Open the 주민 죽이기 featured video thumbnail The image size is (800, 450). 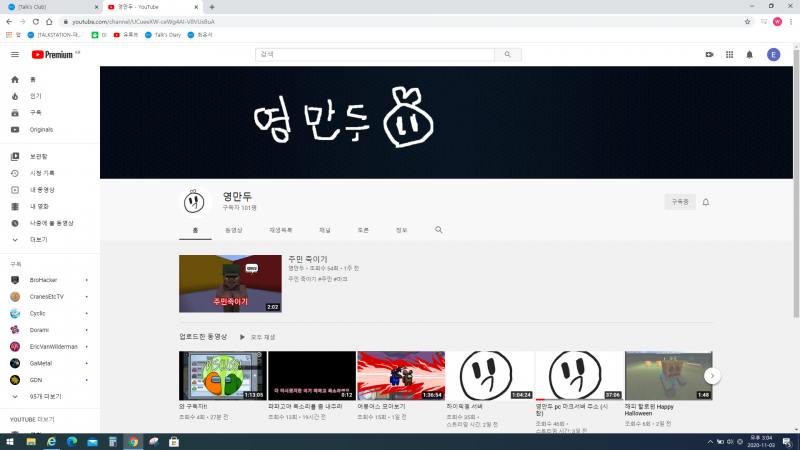tap(230, 284)
